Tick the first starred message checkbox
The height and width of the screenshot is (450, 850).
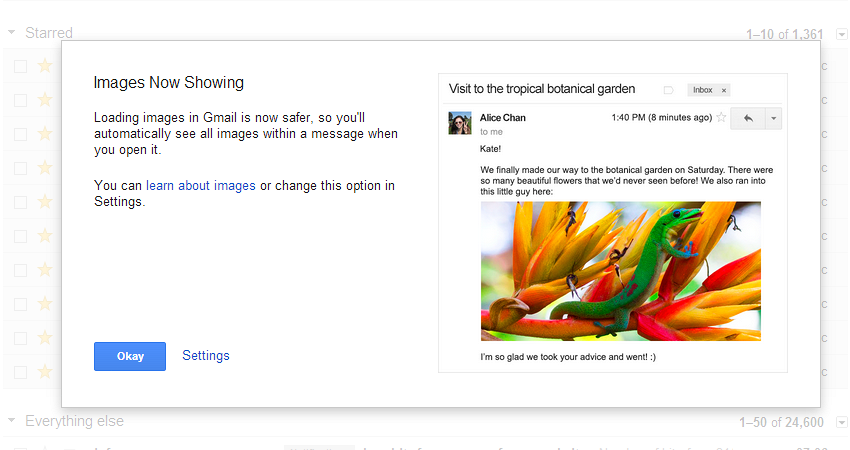coord(21,66)
